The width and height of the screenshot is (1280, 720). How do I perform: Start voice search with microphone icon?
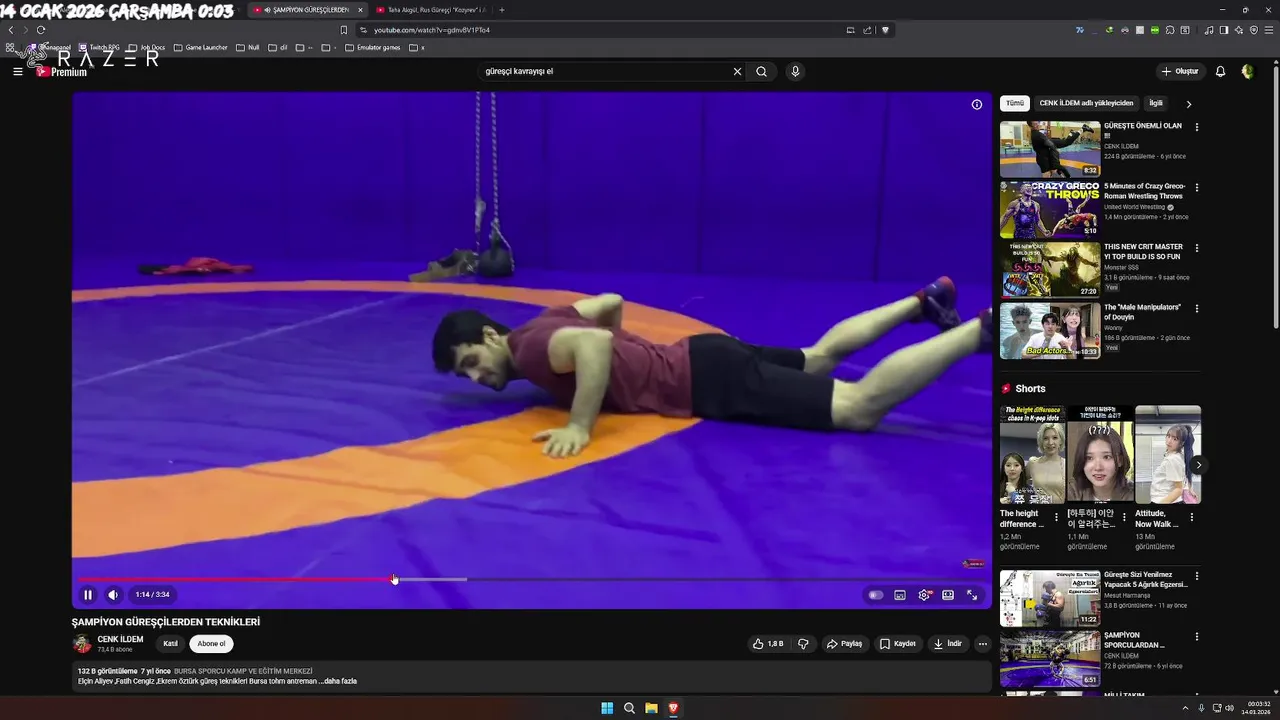tap(795, 71)
